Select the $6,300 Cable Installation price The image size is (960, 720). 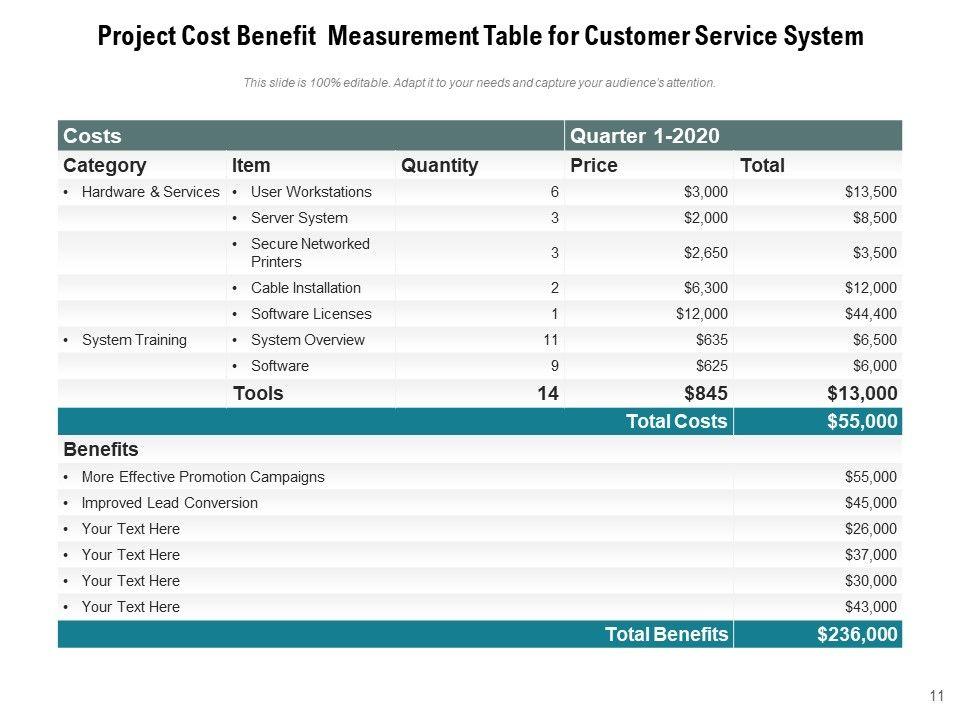706,288
